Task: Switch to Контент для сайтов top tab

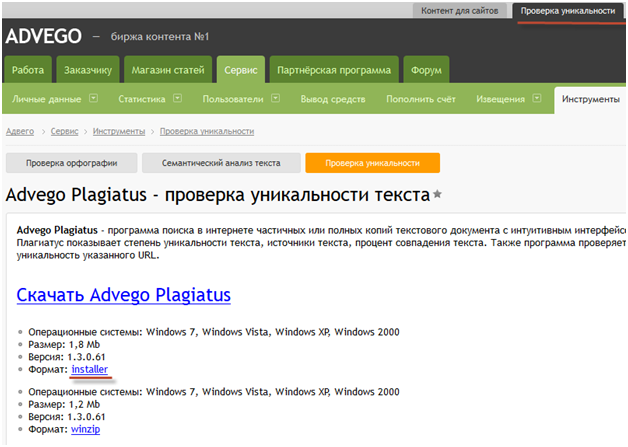Action: [x=459, y=11]
